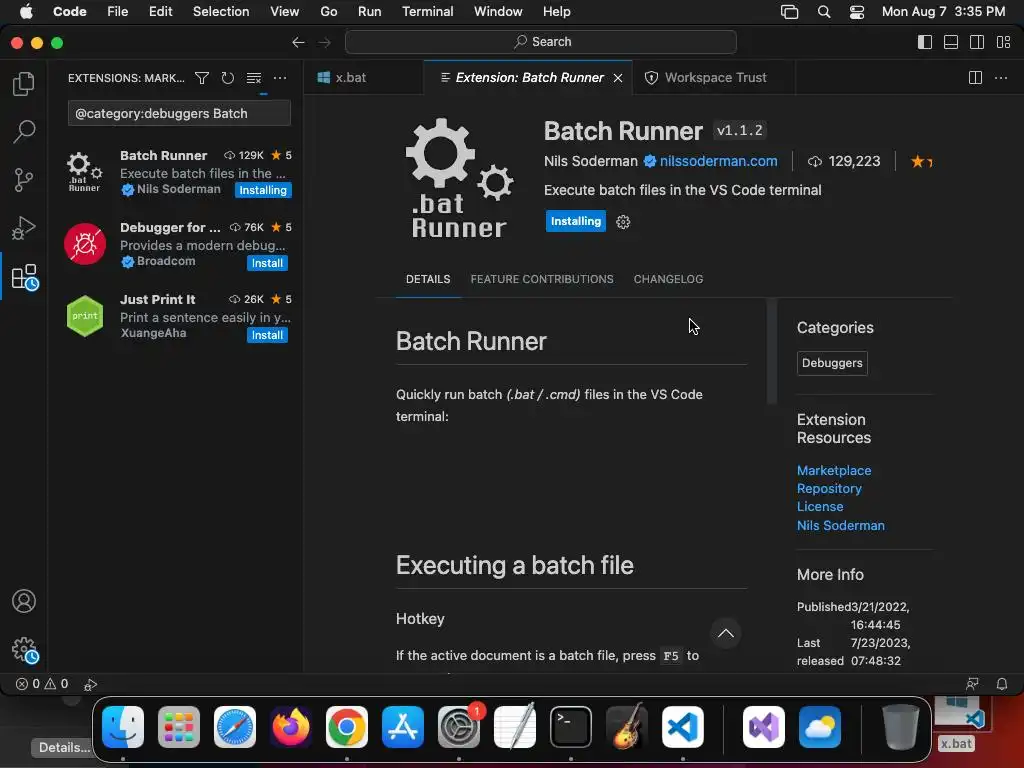Open Google Chrome from the Dock
Viewport: 1024px width, 768px height.
point(347,727)
